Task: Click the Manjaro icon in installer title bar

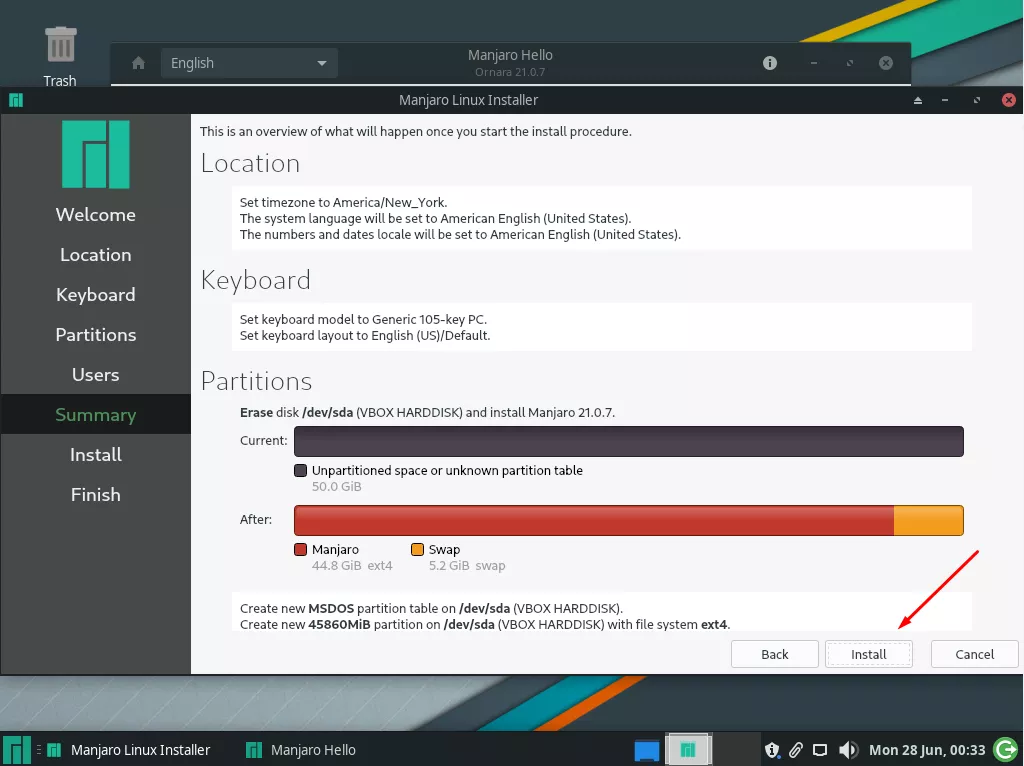Action: pyautogui.click(x=16, y=100)
